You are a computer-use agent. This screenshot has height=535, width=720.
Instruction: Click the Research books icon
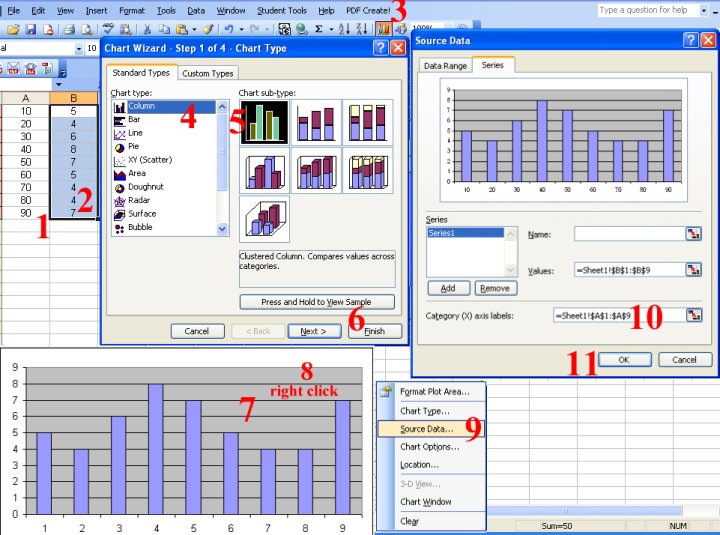pyautogui.click(x=125, y=30)
